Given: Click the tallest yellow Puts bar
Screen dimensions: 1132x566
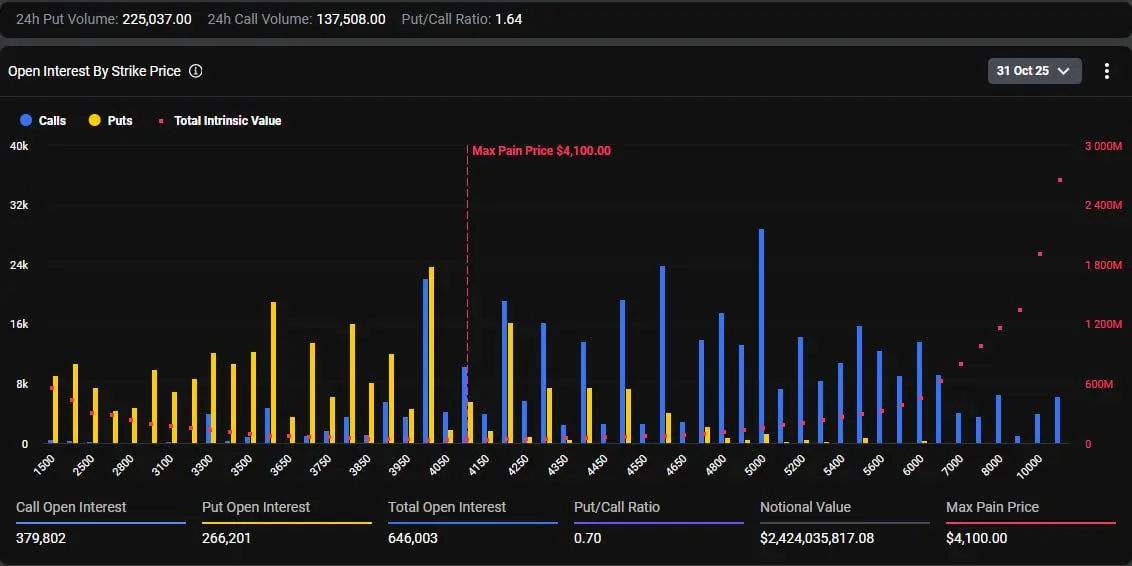Looking at the screenshot, I should point(431,355).
